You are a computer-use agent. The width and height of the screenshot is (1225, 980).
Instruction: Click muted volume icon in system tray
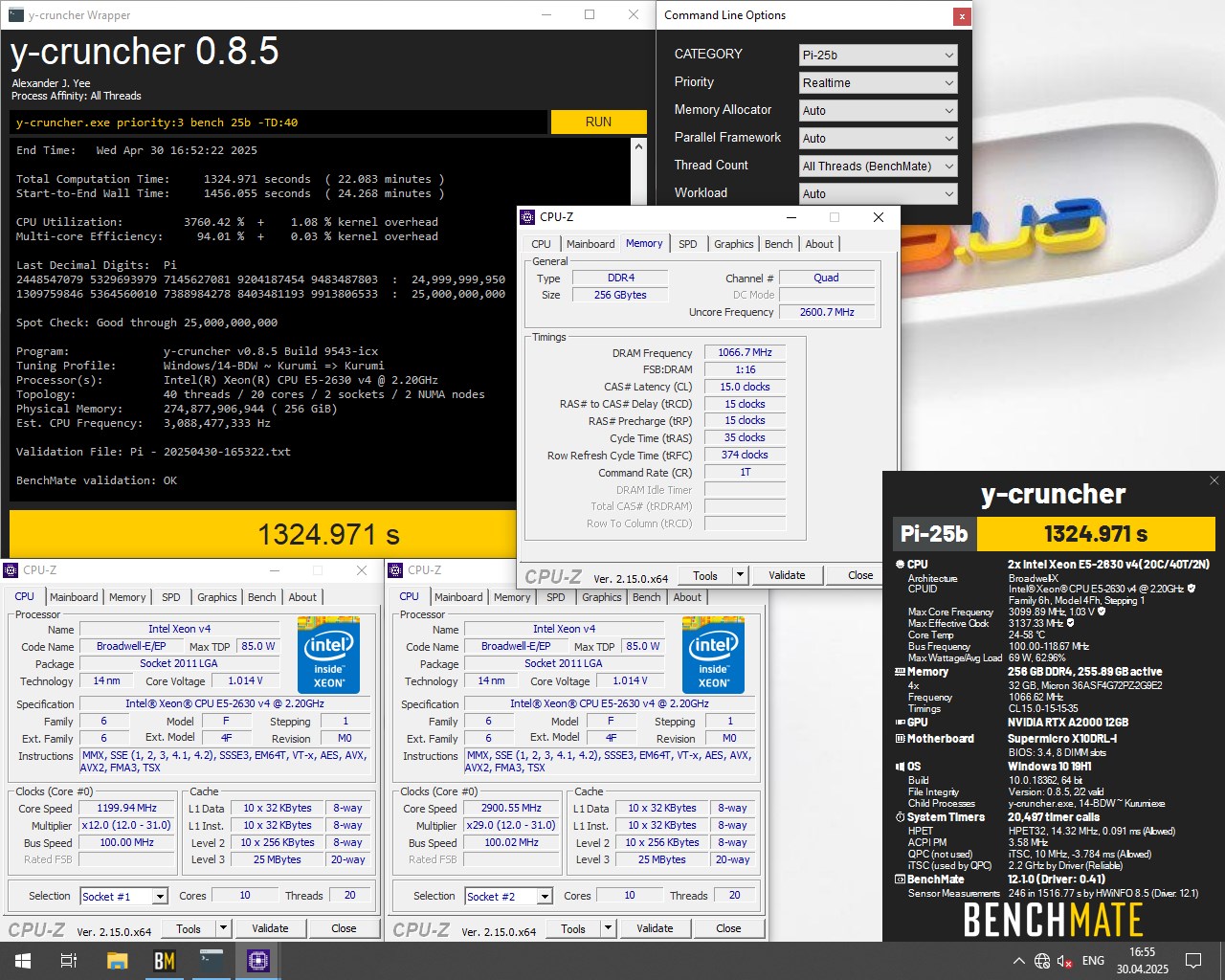click(1064, 961)
